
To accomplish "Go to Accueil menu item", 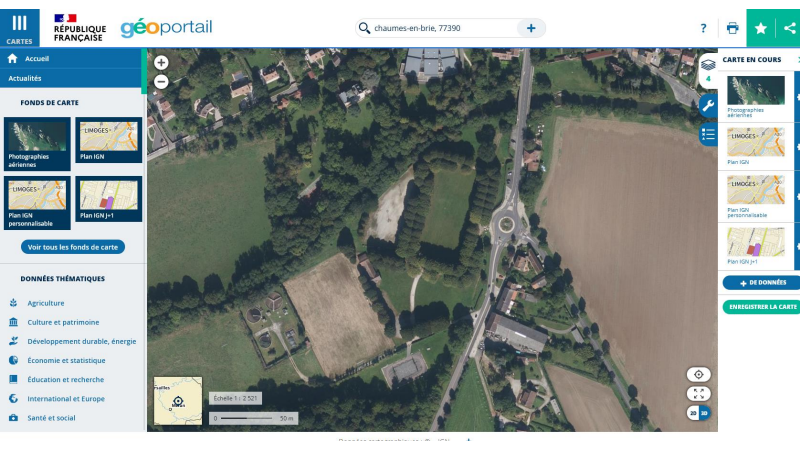I will tap(37, 59).
